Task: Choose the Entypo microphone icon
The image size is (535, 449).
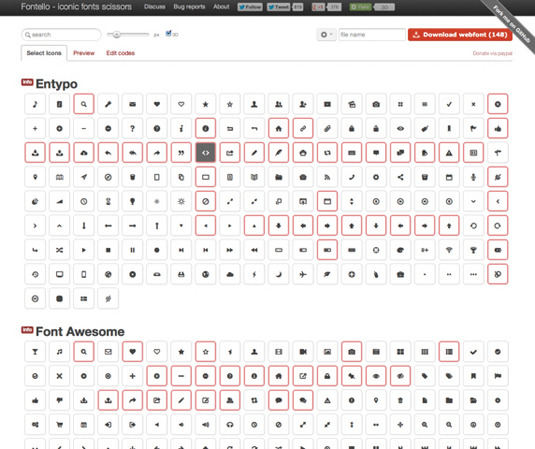Action: [x=473, y=177]
